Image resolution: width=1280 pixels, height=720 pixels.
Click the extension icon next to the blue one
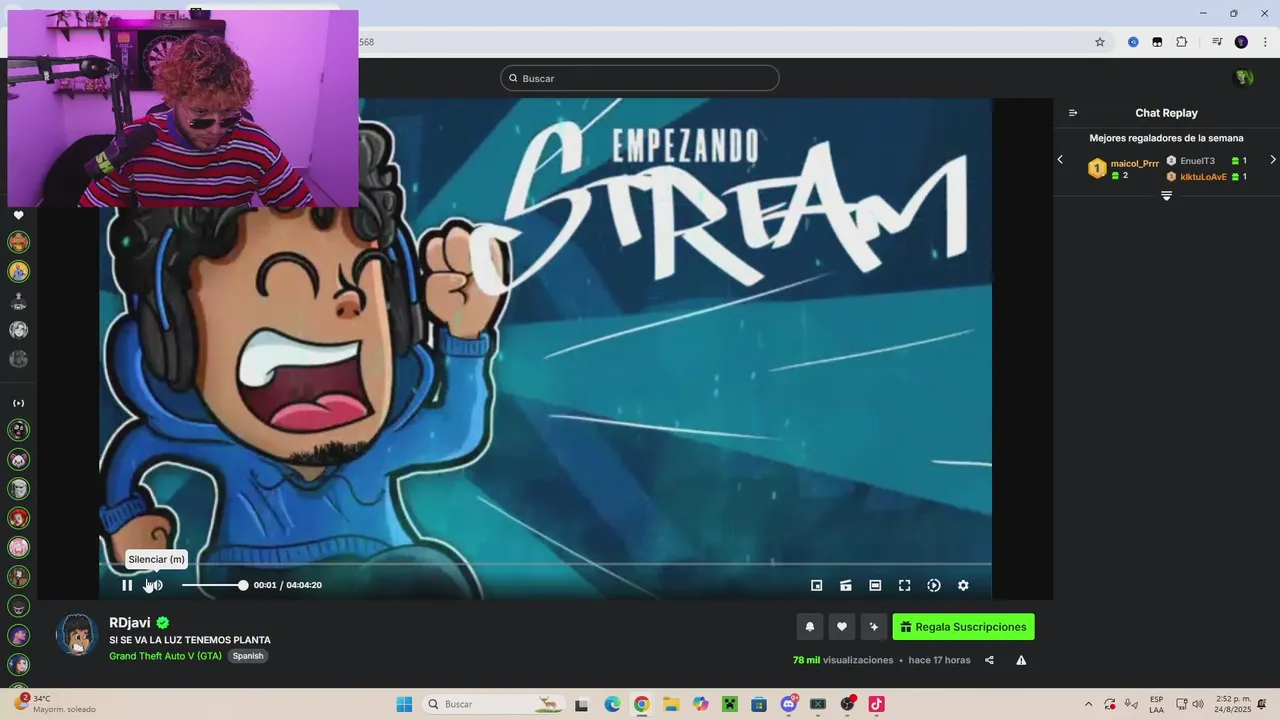tap(1157, 42)
